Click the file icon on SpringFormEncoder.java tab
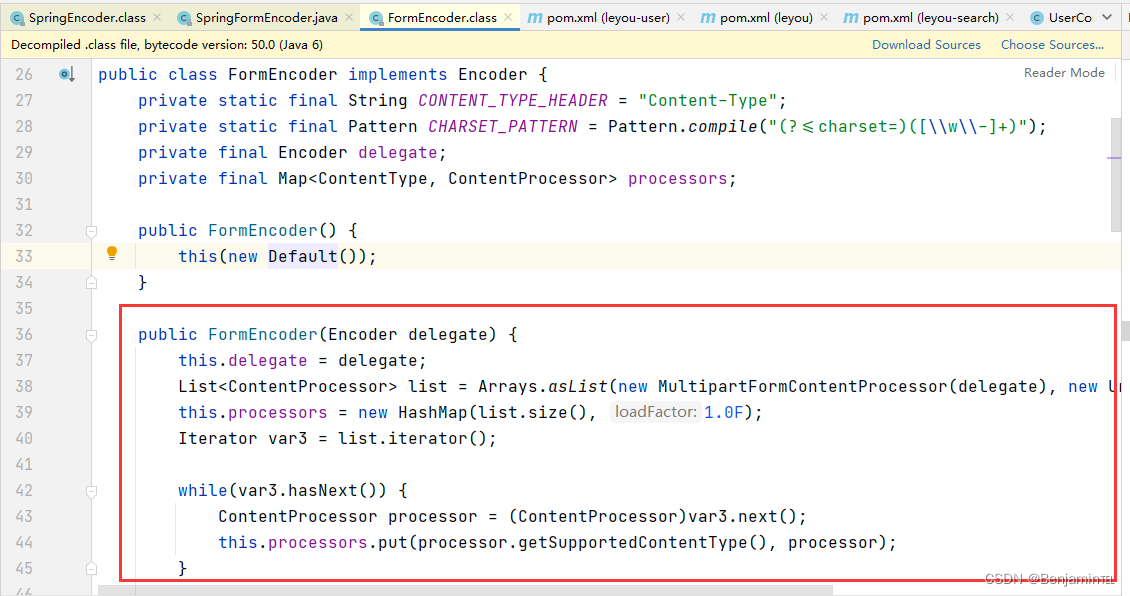This screenshot has width=1130, height=596. click(x=183, y=17)
